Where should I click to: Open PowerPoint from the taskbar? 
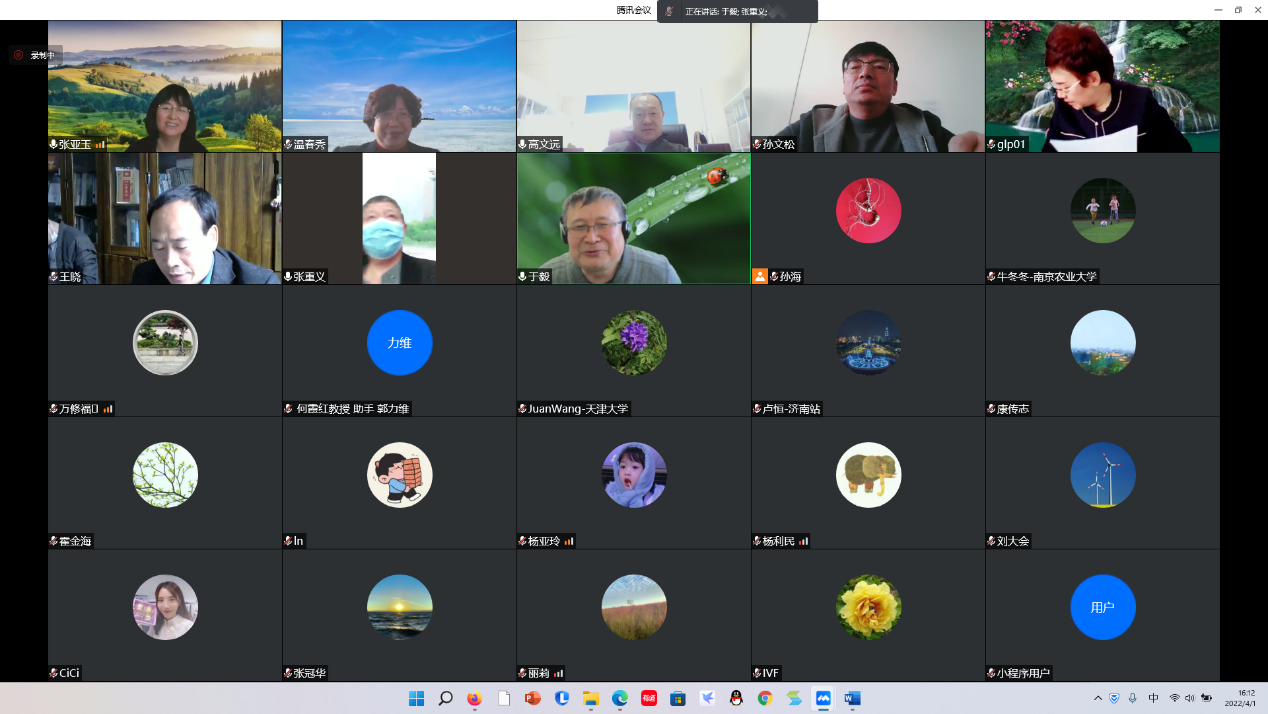pos(533,698)
